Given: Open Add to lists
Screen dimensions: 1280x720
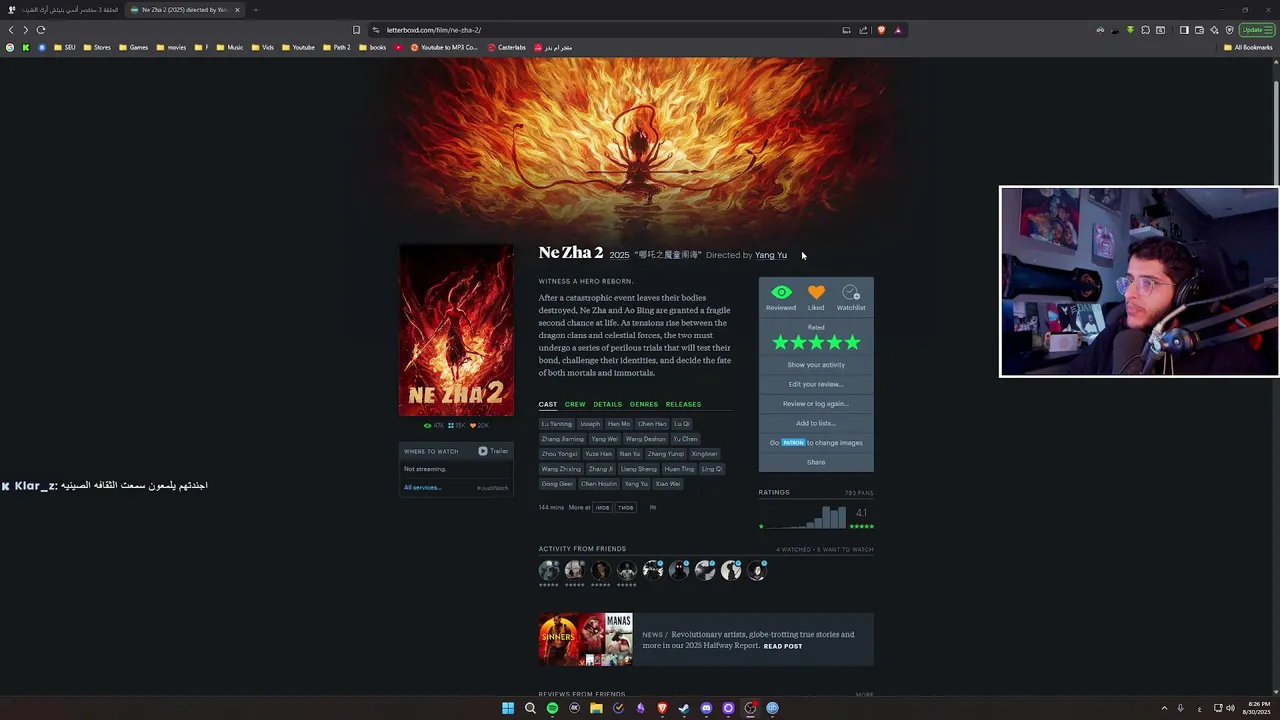Looking at the screenshot, I should coord(816,423).
